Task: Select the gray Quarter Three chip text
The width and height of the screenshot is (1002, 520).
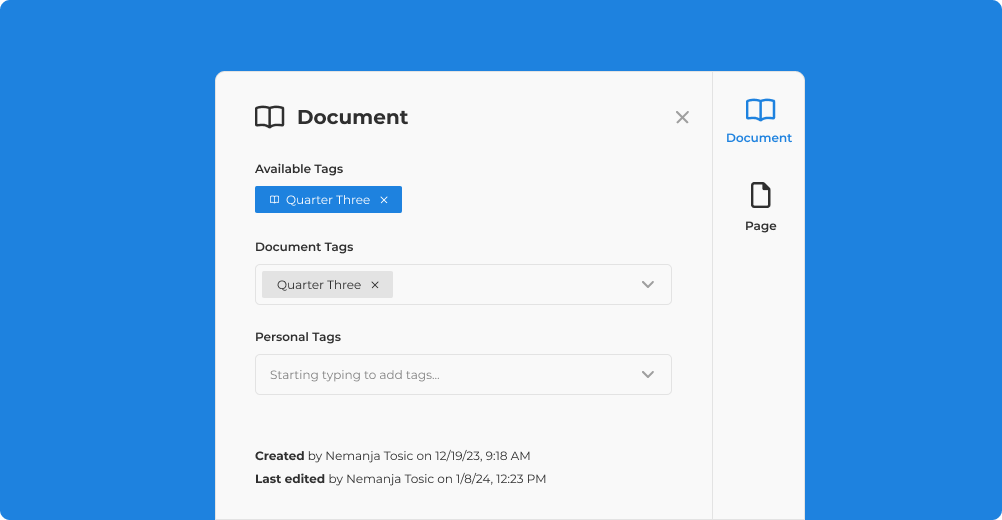Action: pos(319,285)
